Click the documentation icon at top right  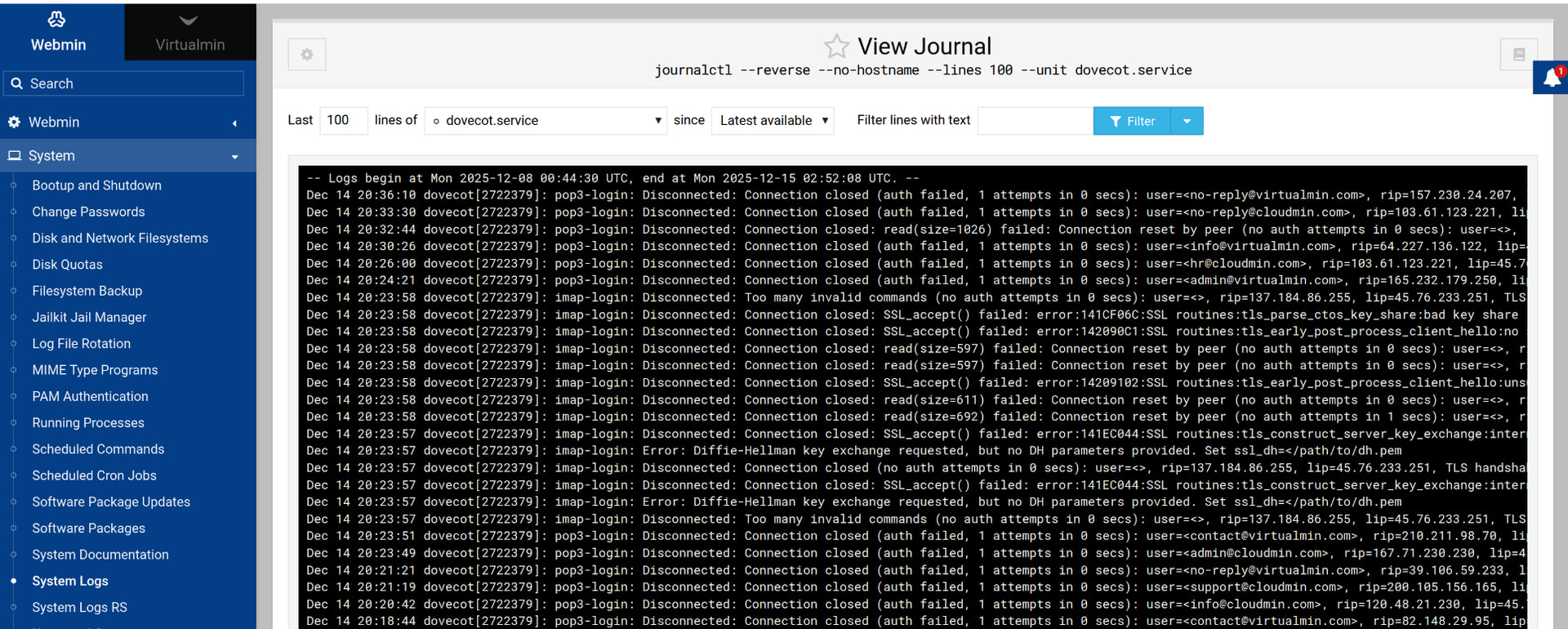tap(1518, 55)
